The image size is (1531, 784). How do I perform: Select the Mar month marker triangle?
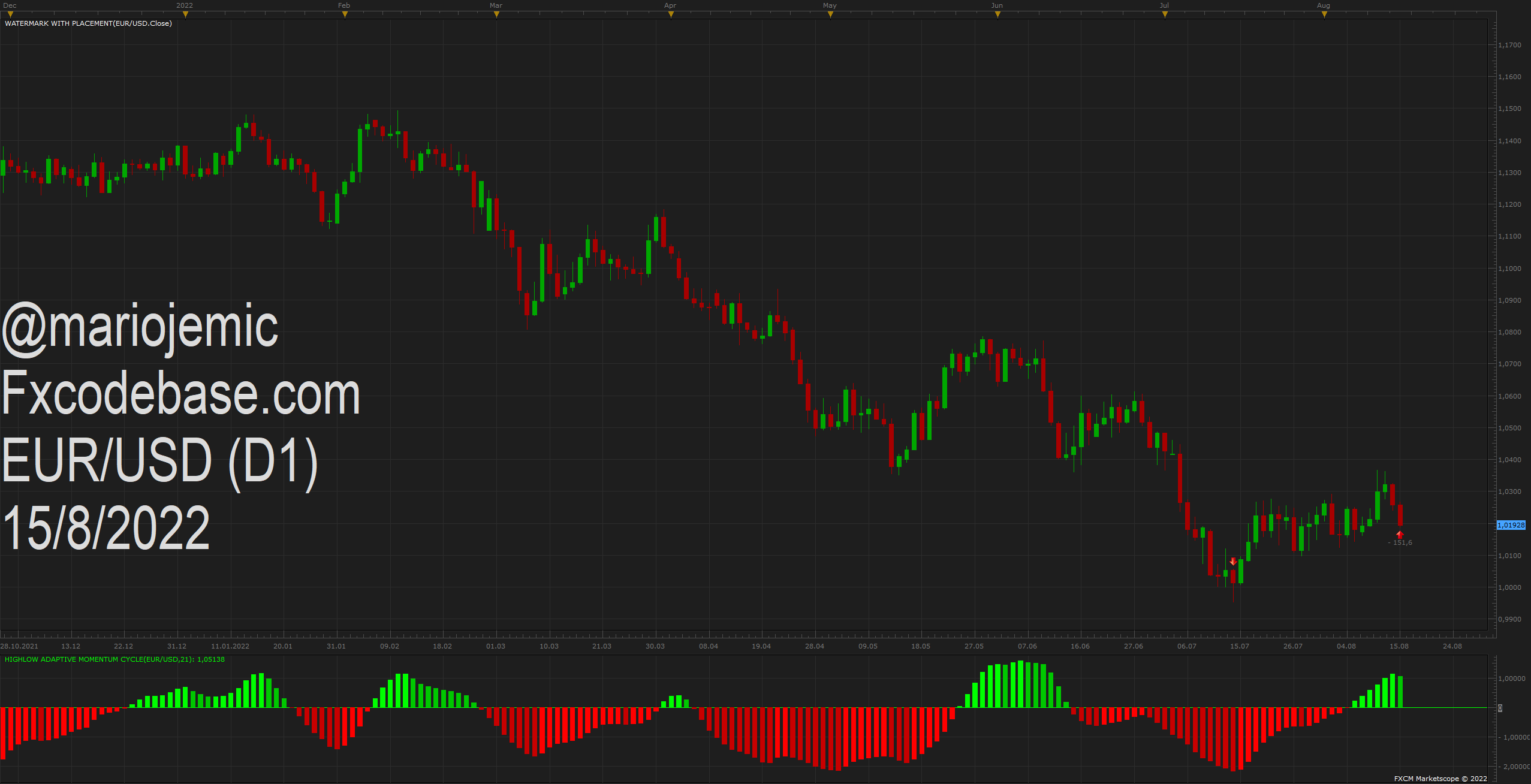click(x=496, y=14)
